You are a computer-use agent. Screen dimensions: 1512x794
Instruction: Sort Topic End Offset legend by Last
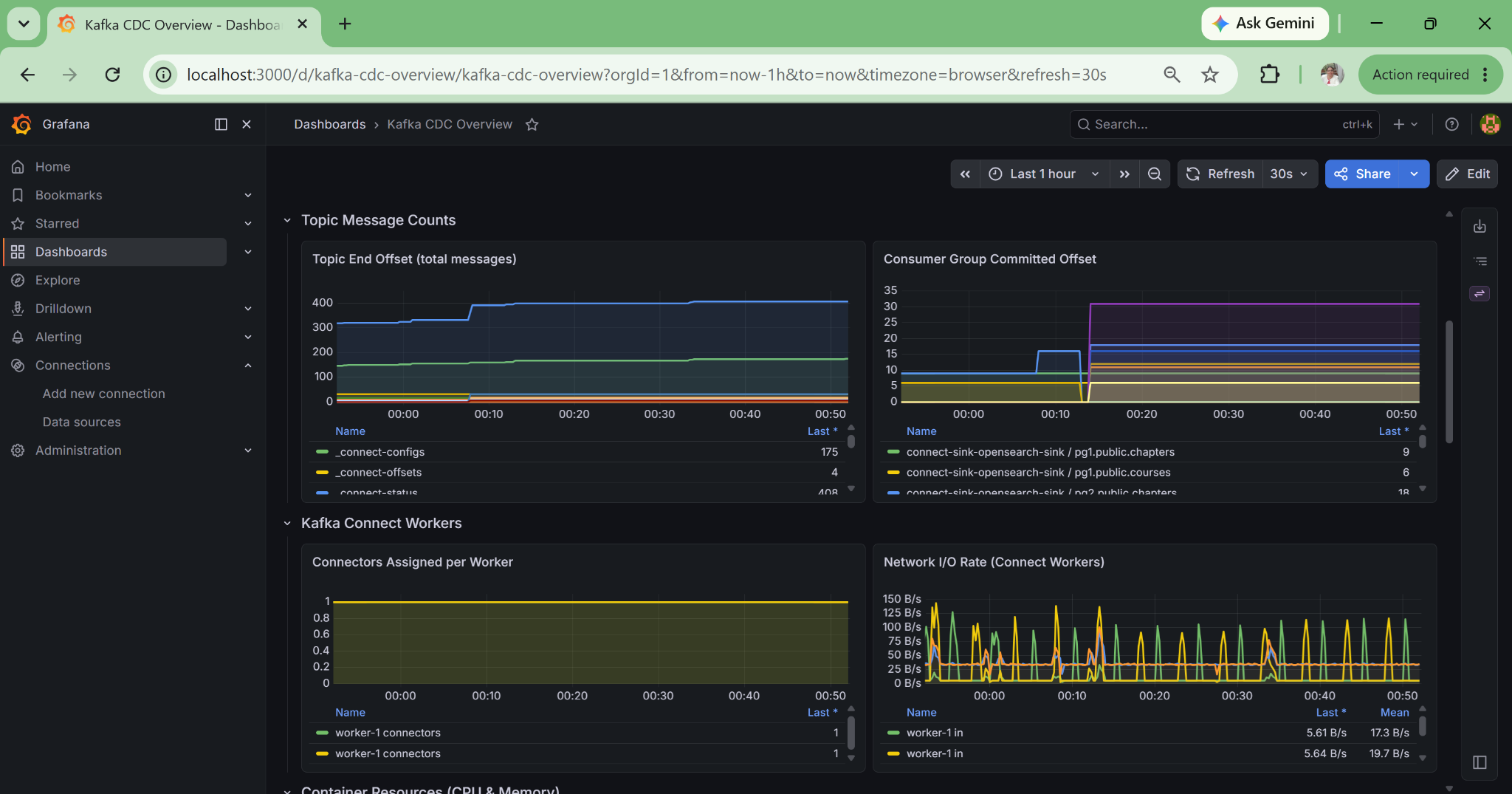(822, 431)
